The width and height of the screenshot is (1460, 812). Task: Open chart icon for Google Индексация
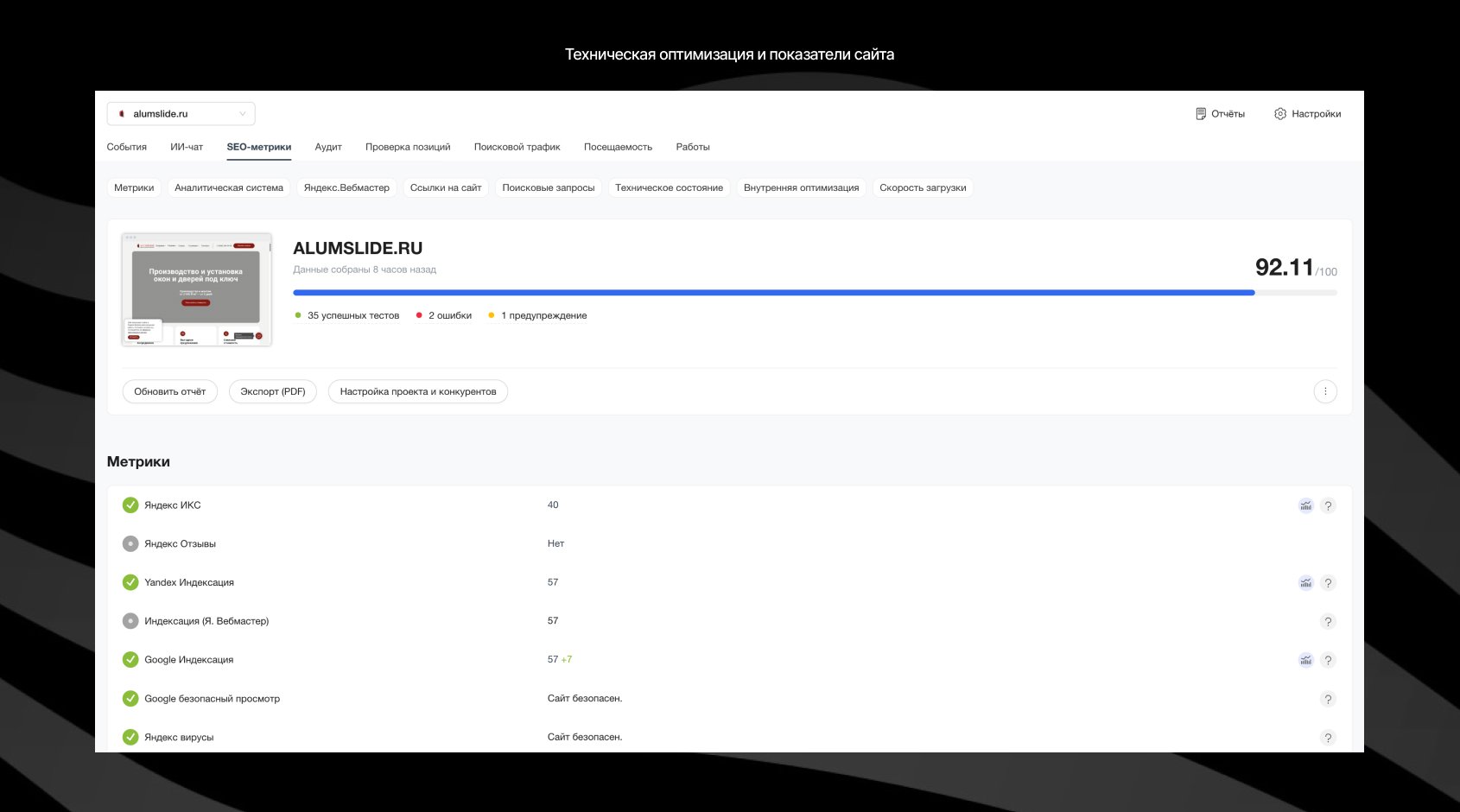tap(1305, 660)
